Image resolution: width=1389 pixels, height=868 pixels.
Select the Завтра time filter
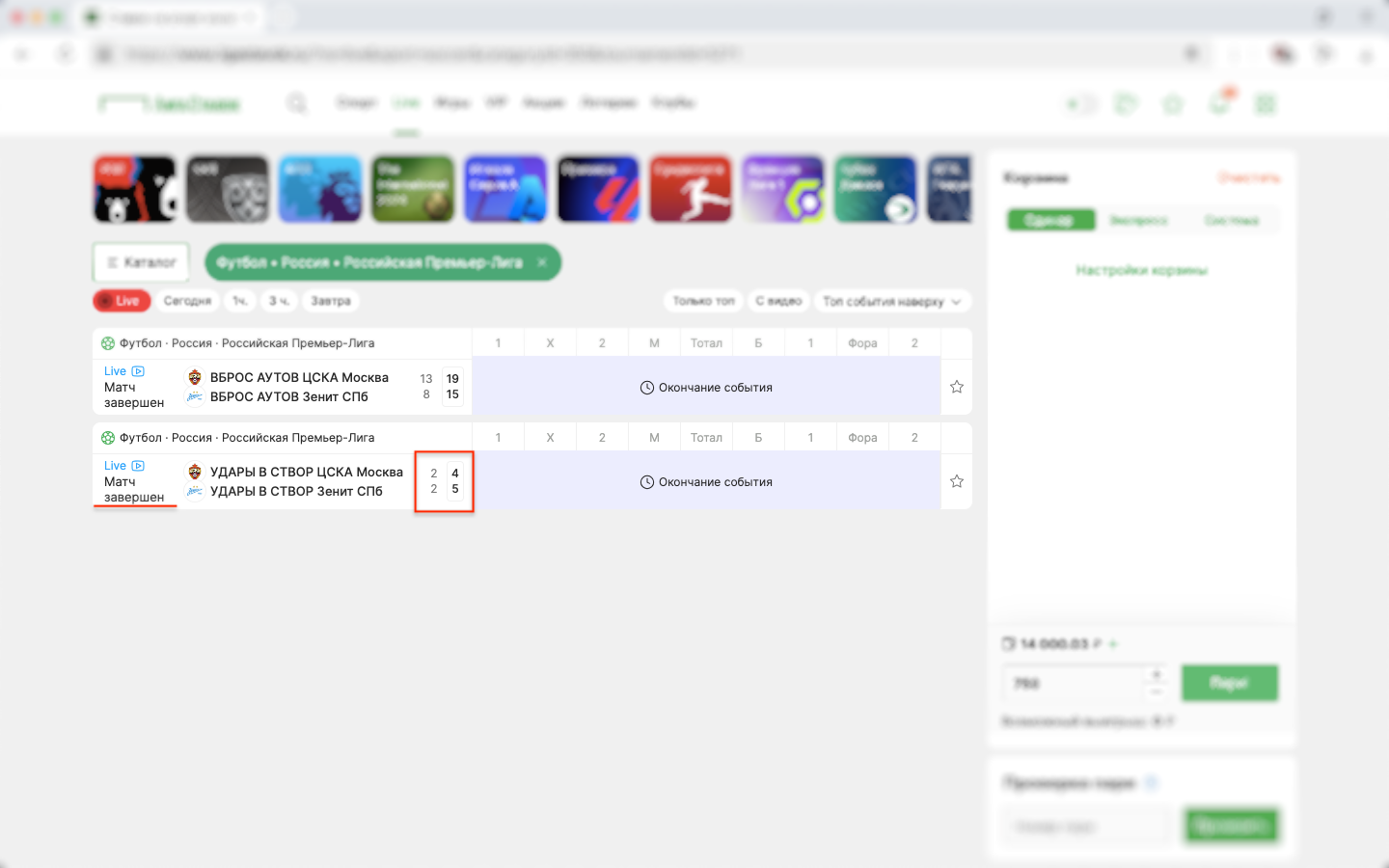point(330,301)
